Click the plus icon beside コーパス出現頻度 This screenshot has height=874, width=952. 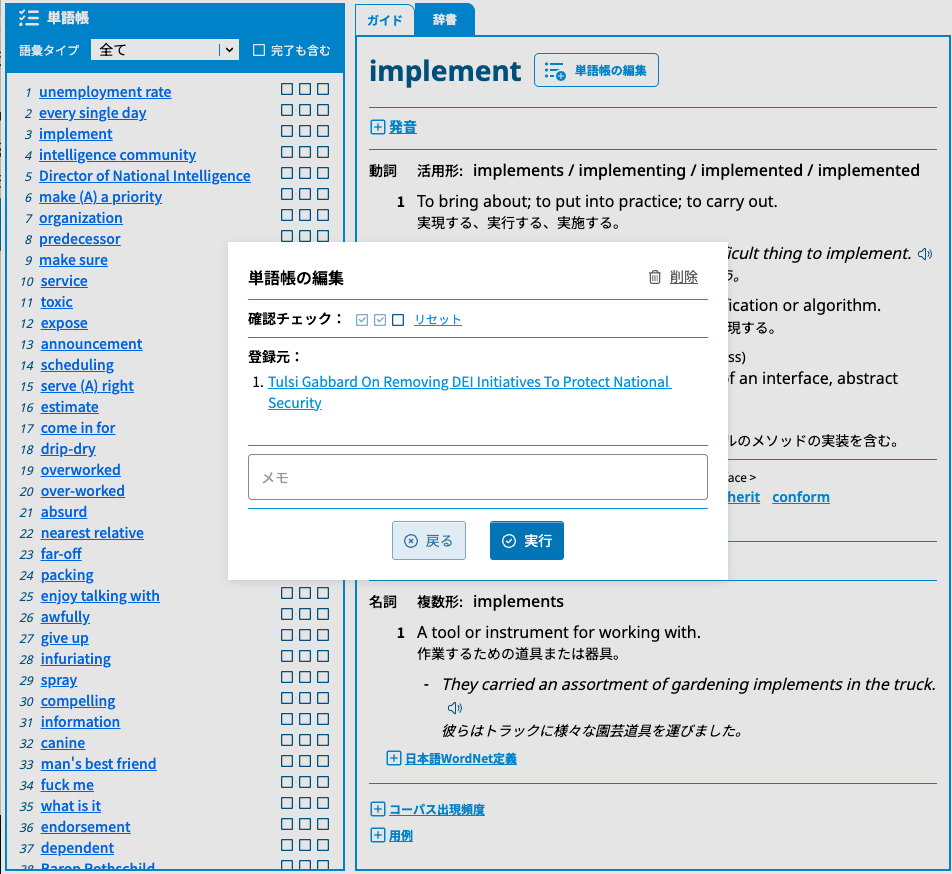point(378,809)
